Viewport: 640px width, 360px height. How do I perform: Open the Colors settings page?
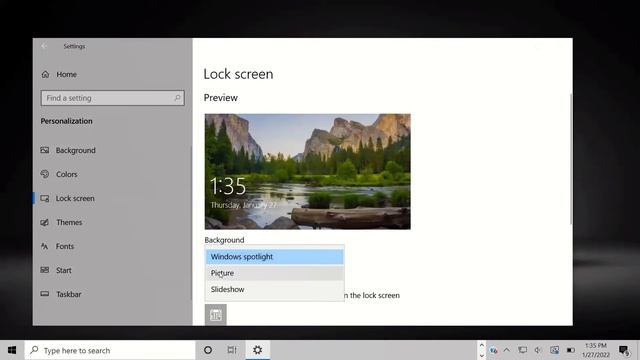pos(67,174)
